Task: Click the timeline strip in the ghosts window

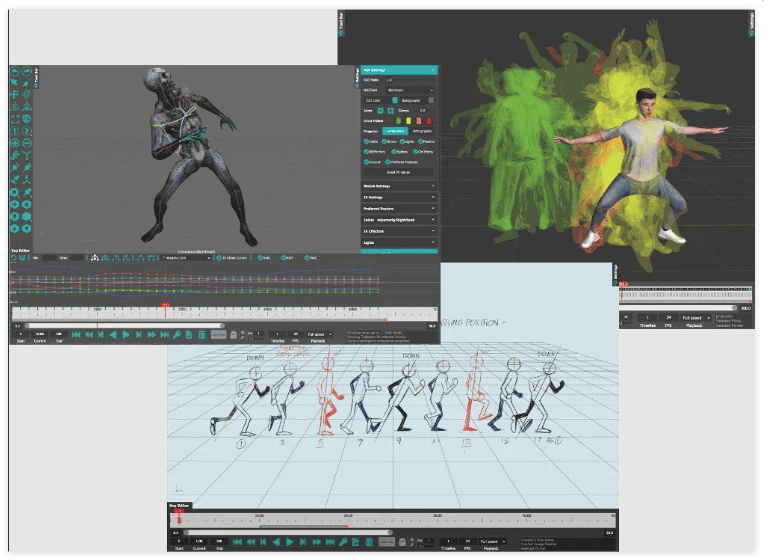Action: [686, 294]
